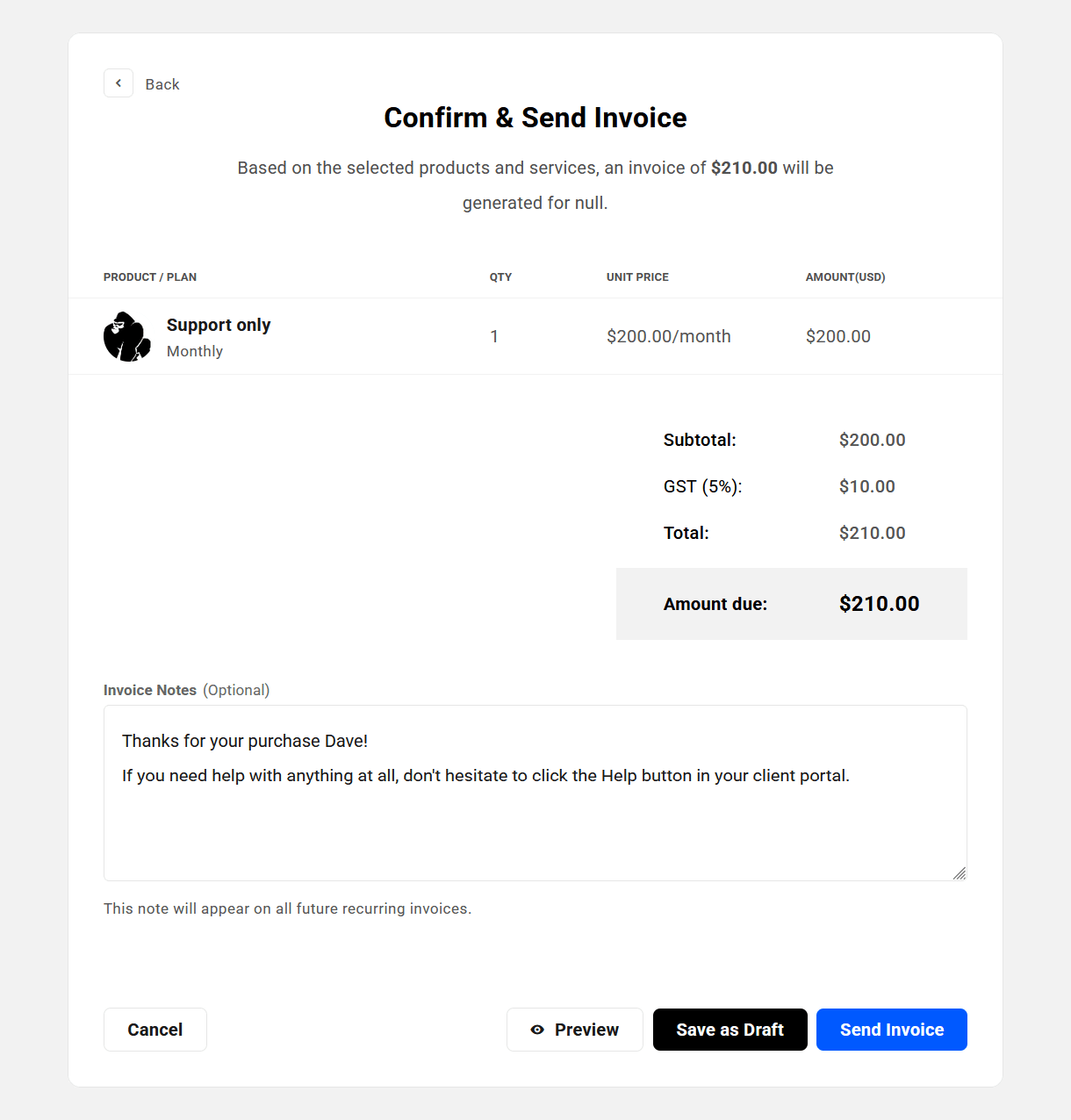The image size is (1071, 1120).
Task: Select the Support only product name
Action: [219, 325]
